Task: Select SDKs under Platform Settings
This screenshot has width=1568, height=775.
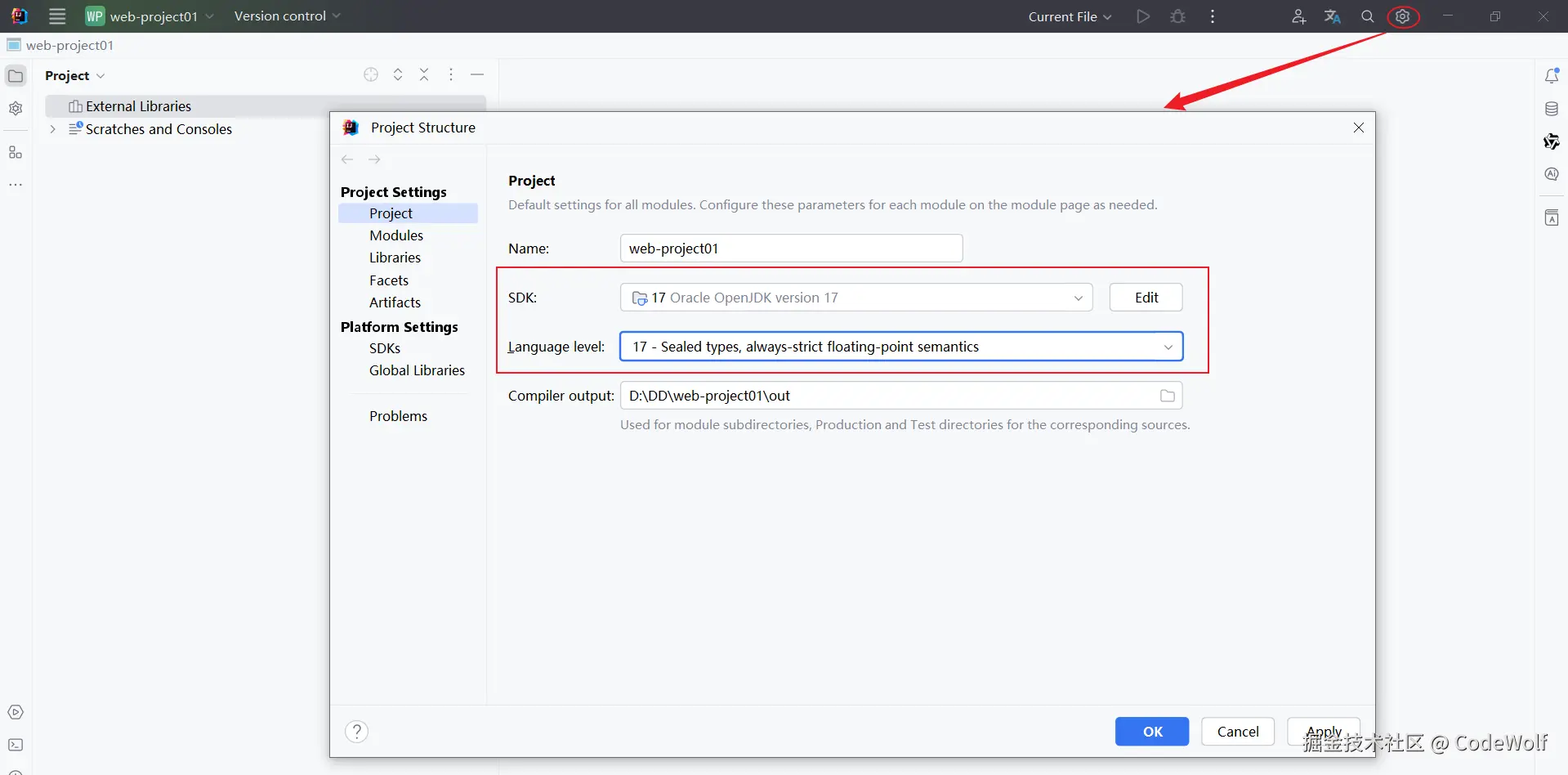Action: (385, 348)
